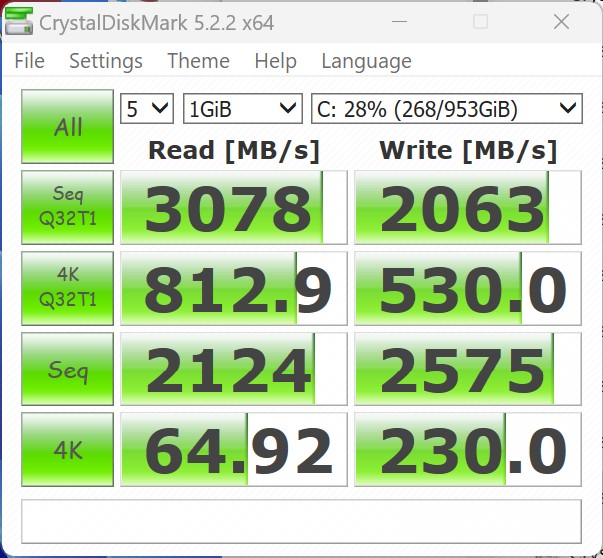Run all benchmarks with the All button
The width and height of the screenshot is (603, 558).
coord(68,127)
